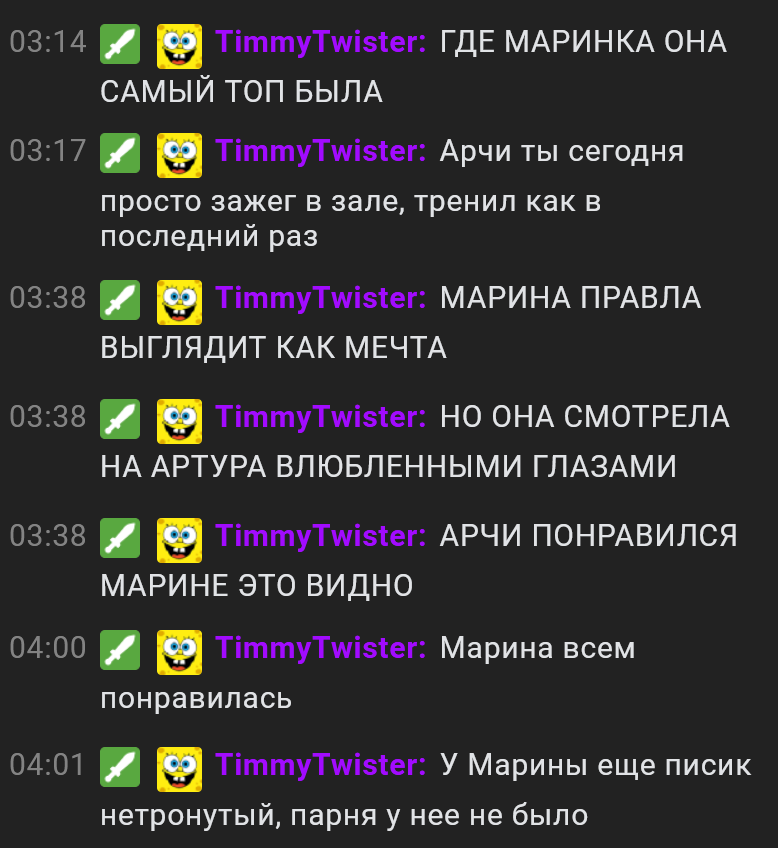Click SpongeBob badge on АРЧИ ПОНРАВИЛСЯ message
Viewport: 778px width, 848px height.
click(179, 540)
